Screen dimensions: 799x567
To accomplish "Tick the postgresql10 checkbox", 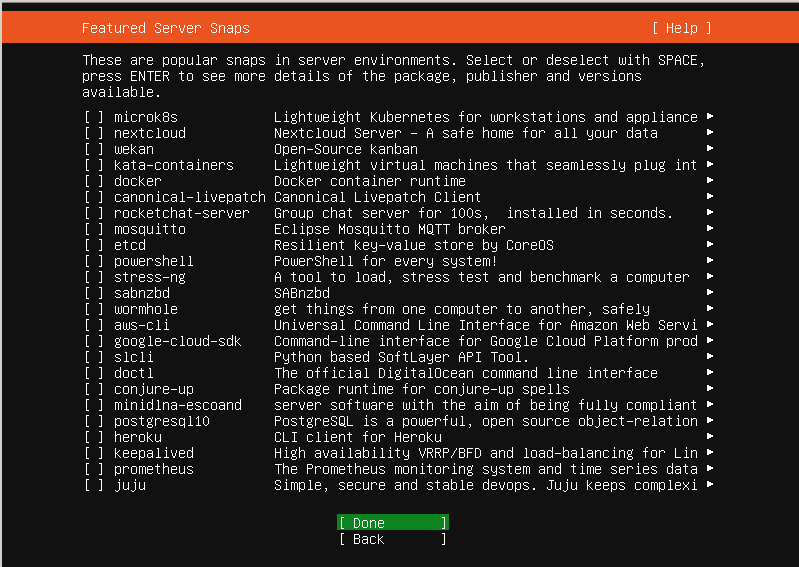I will click(x=94, y=421).
